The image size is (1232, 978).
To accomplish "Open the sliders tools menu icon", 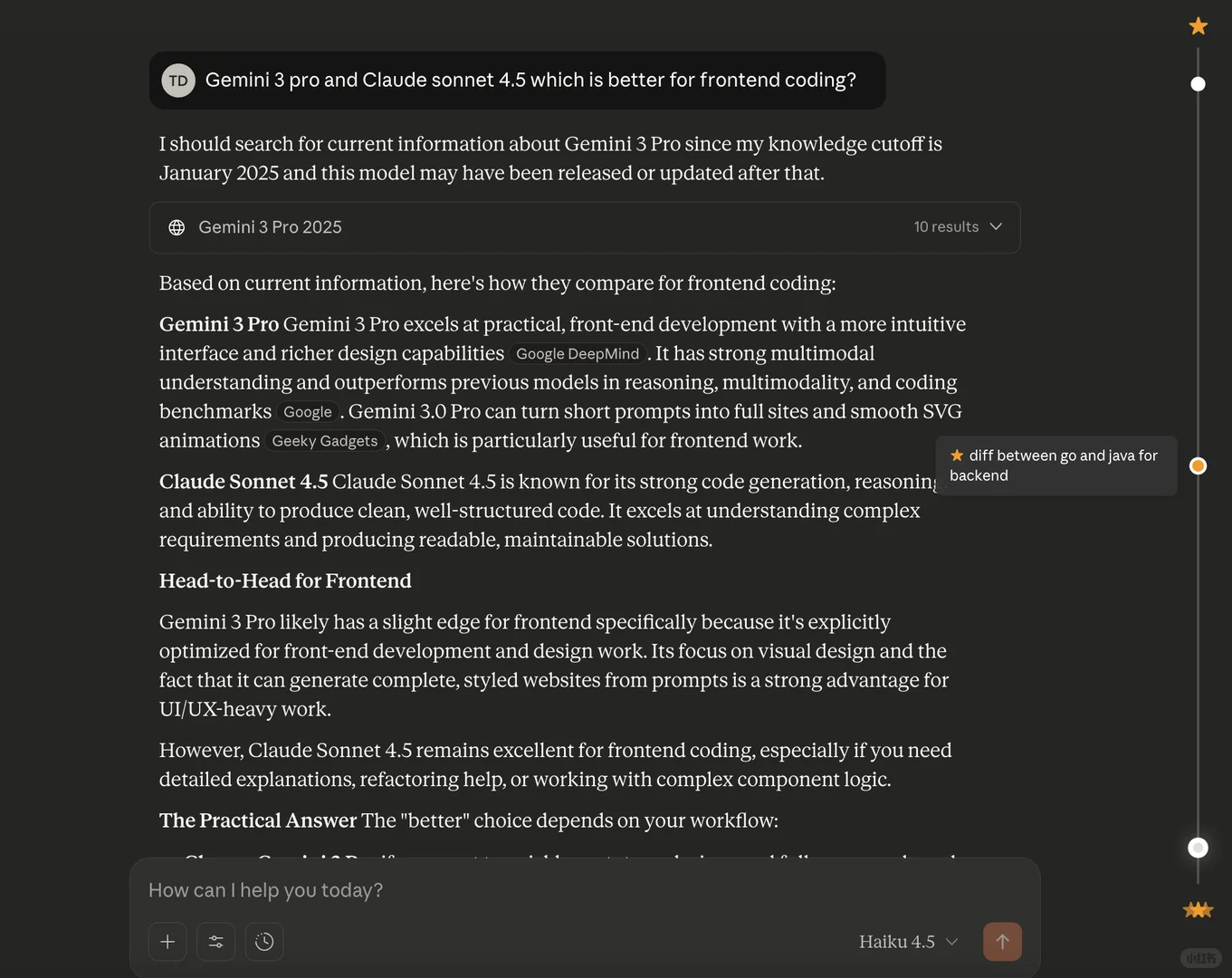I will 215,942.
